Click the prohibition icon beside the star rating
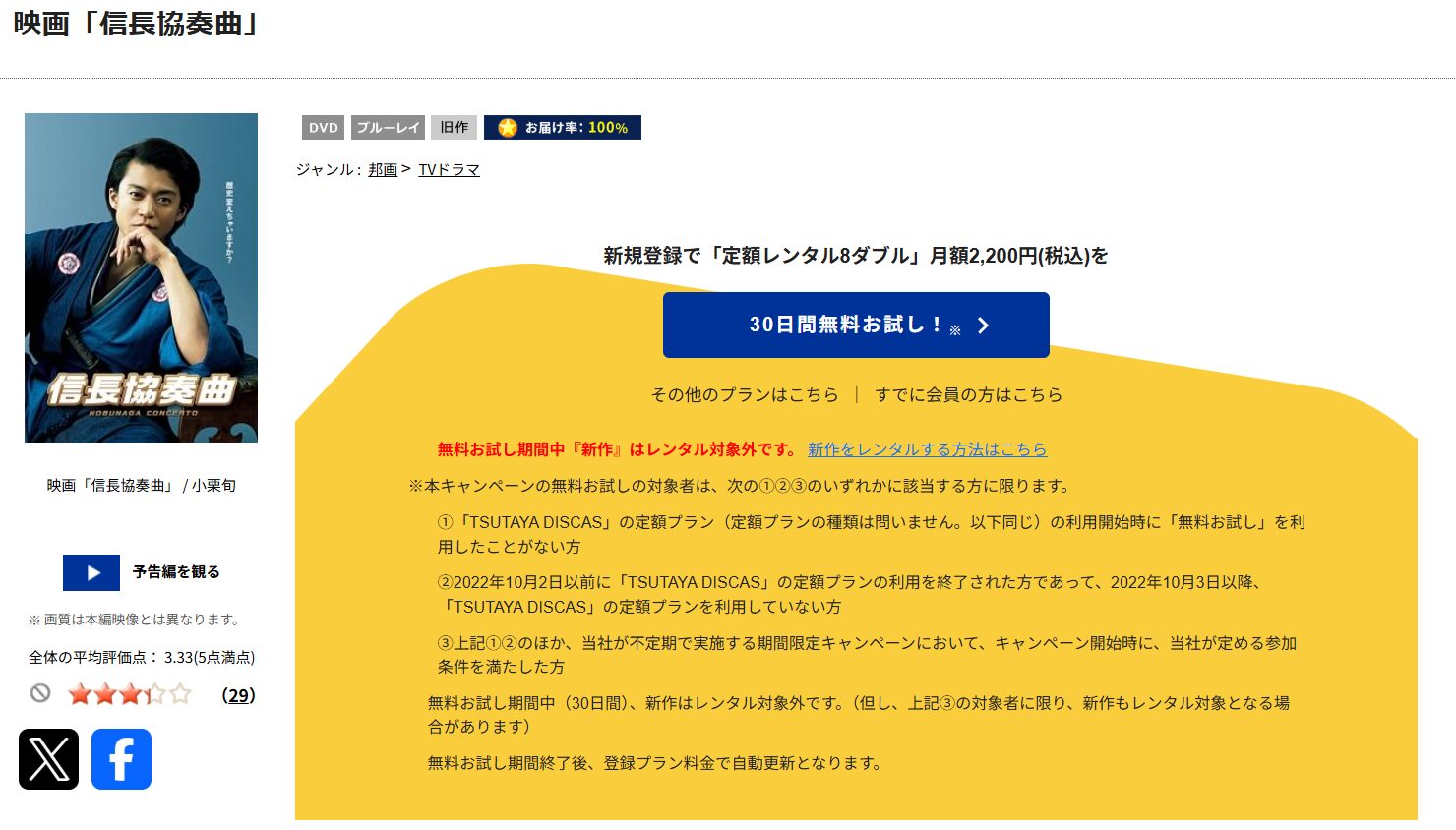 click(41, 694)
